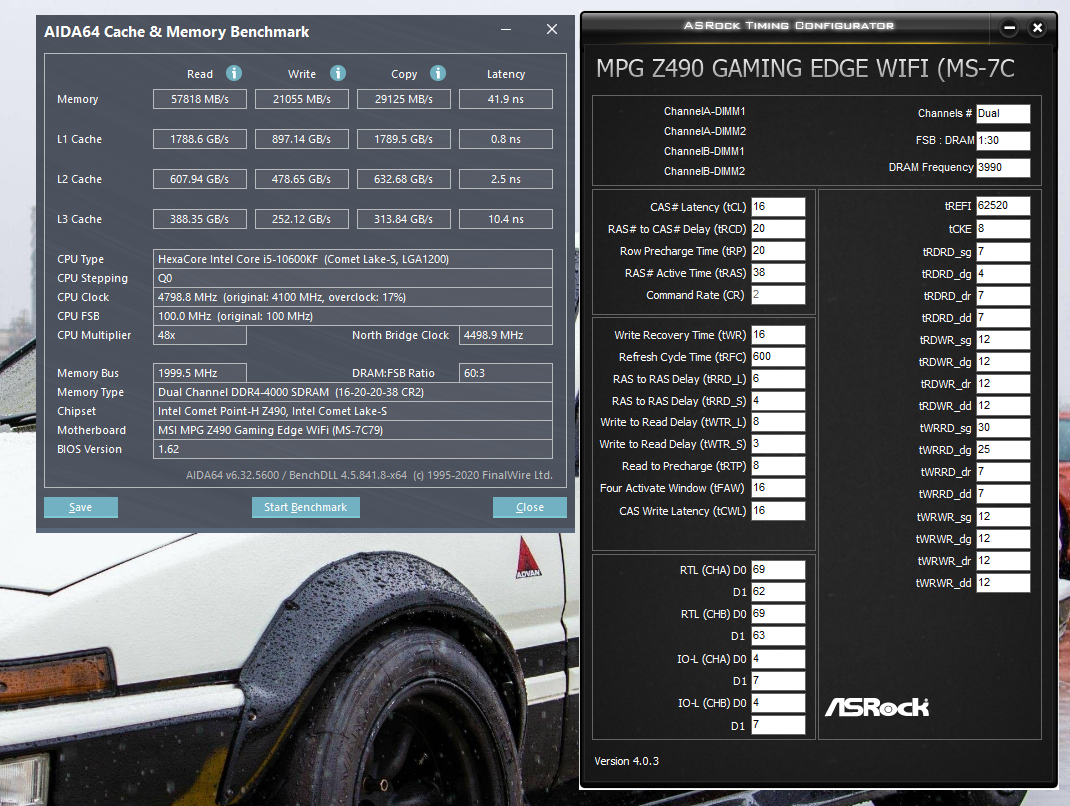Click the tRRD_L value field

tap(778, 378)
